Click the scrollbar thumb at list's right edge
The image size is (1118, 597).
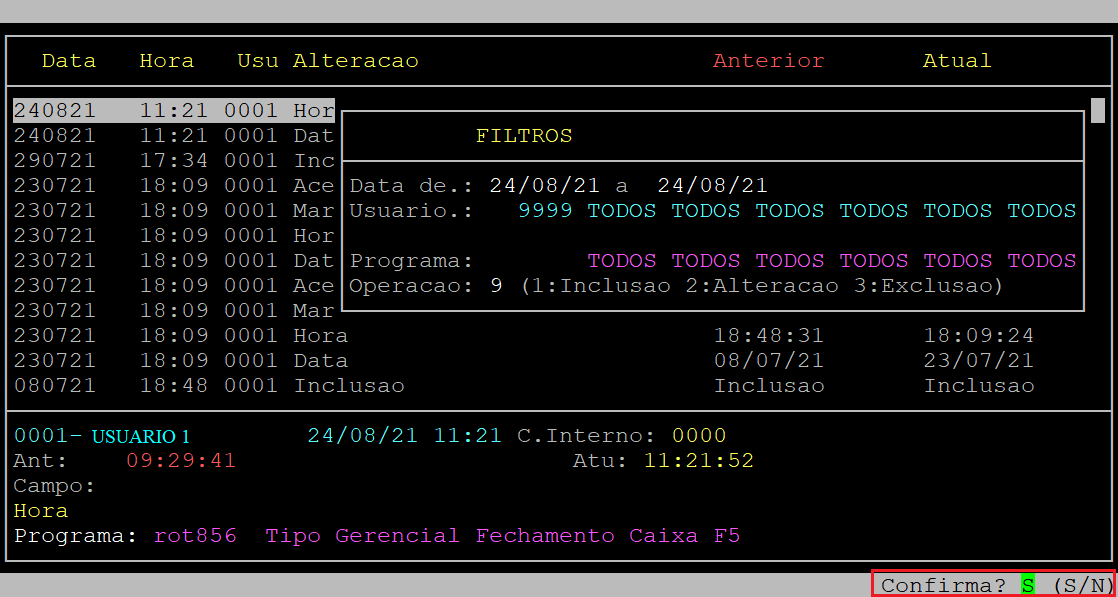tap(1097, 110)
